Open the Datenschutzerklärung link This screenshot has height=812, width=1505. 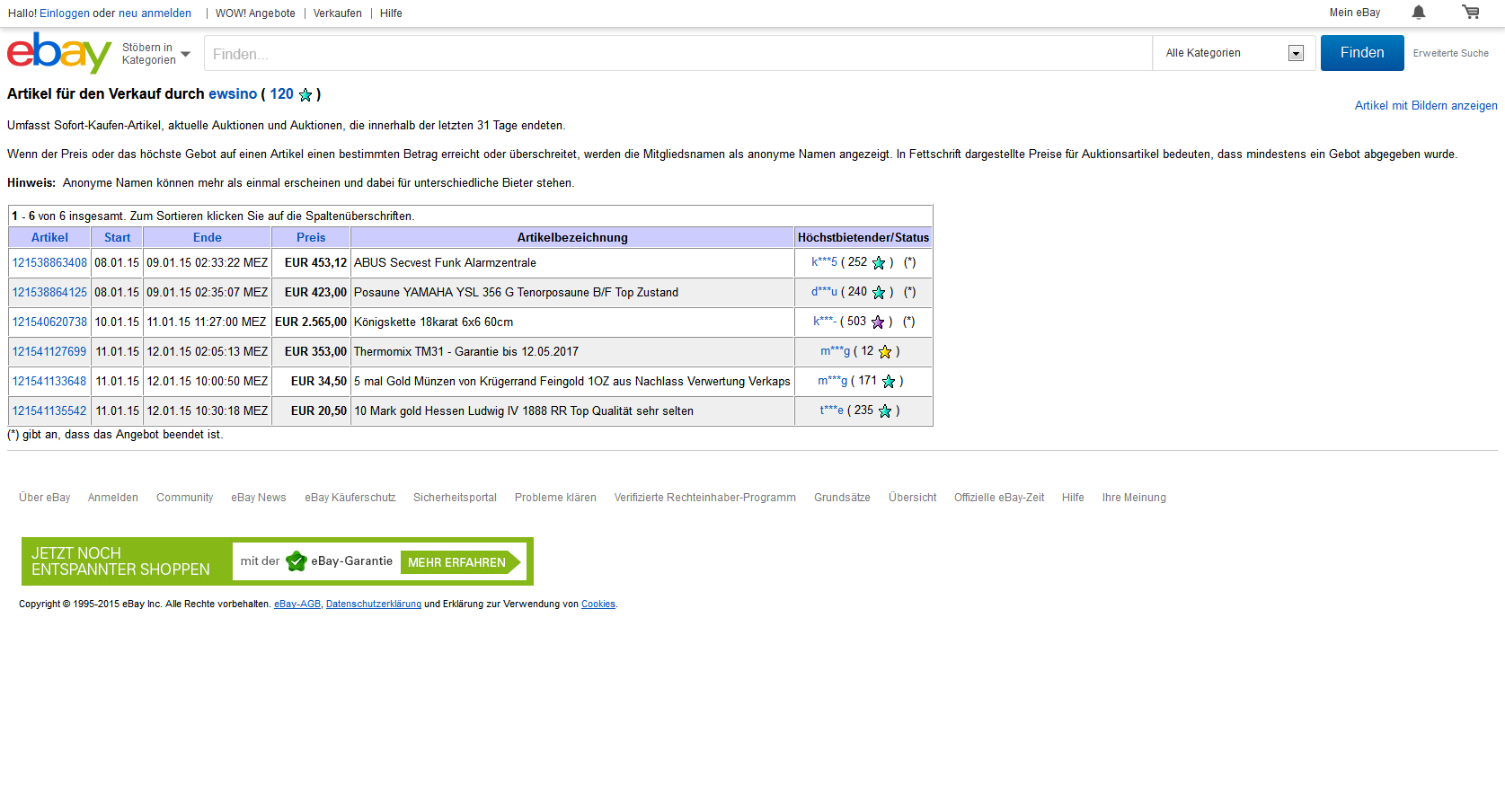pos(374,605)
